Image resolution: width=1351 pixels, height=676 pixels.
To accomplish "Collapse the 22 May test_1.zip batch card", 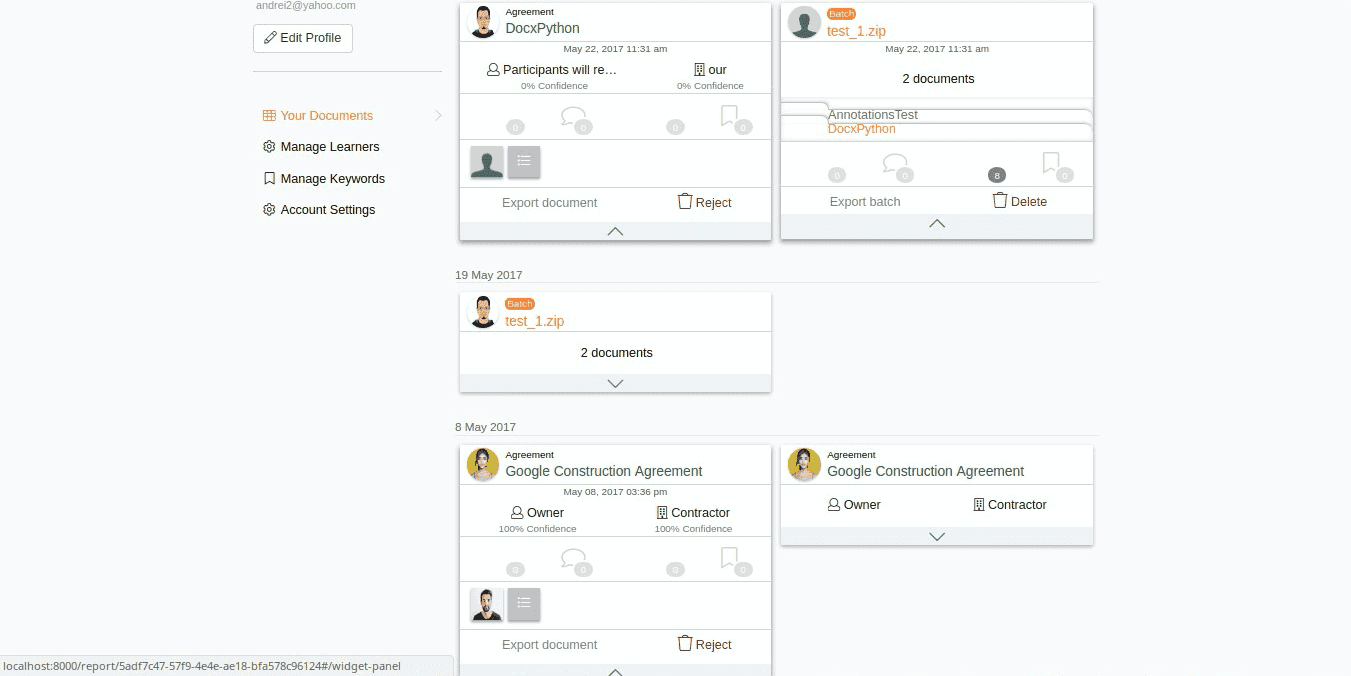I will [937, 223].
